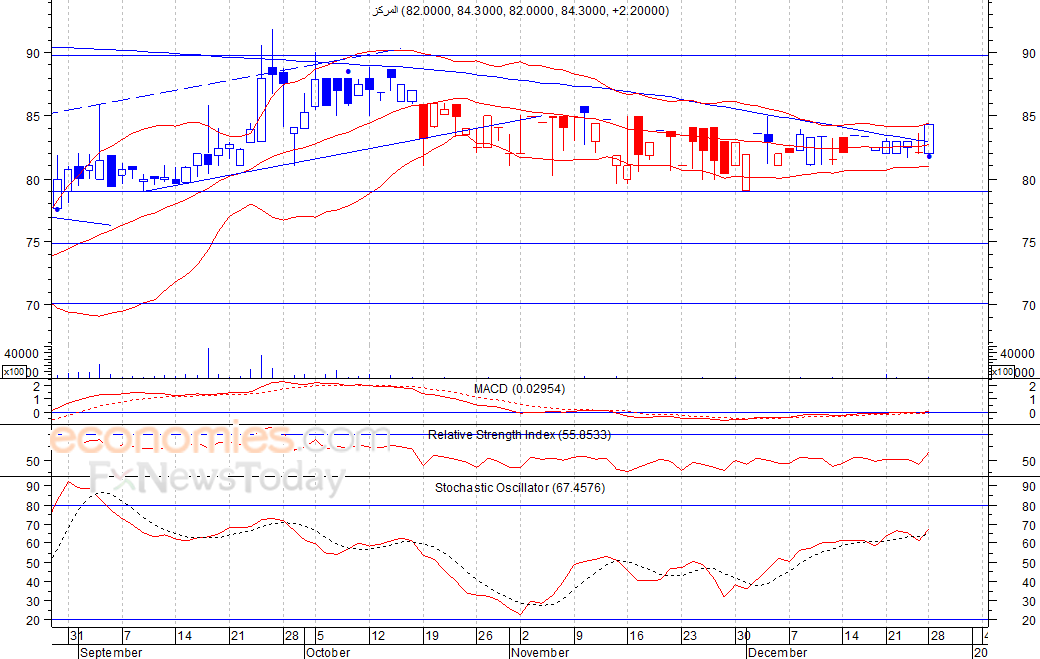This screenshot has width=1040, height=659.
Task: Click RSI value 50 on left axis
Action: pos(33,461)
